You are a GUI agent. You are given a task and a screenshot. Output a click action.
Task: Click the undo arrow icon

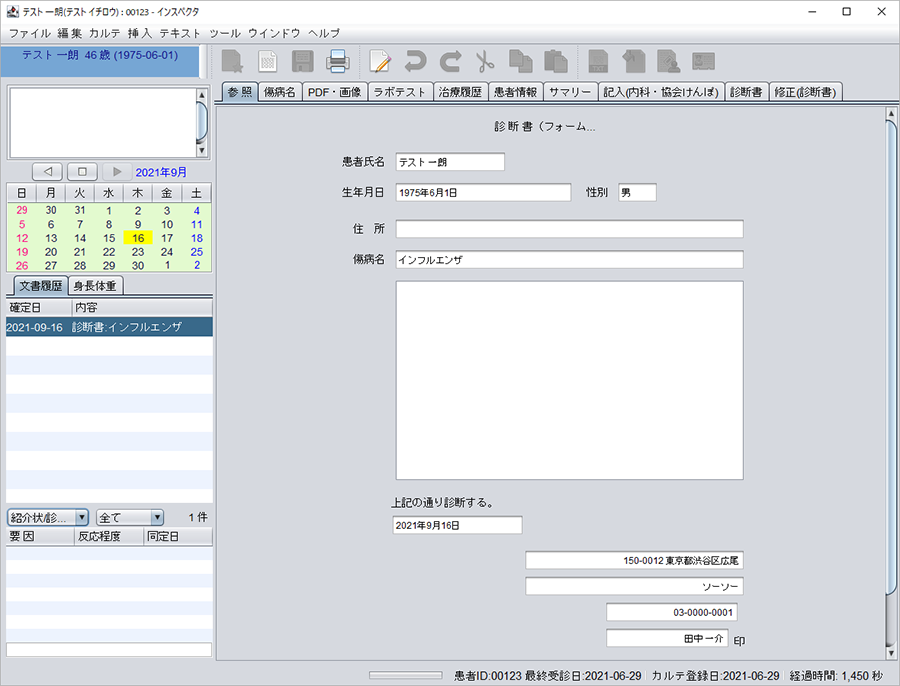pos(416,61)
